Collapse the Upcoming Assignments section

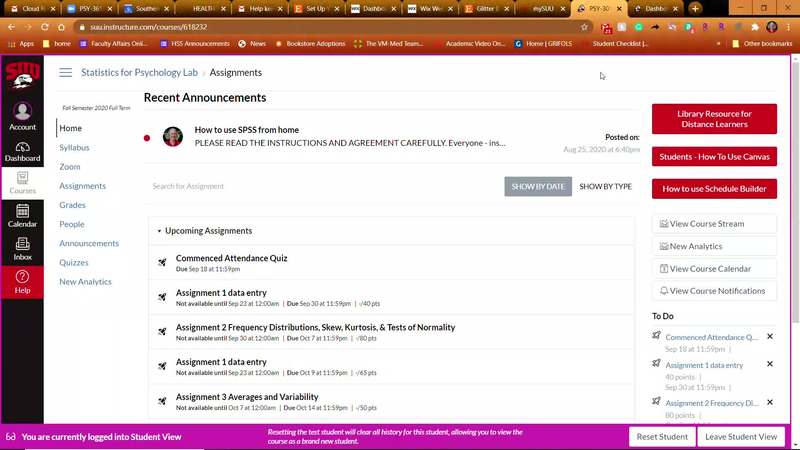[x=159, y=231]
